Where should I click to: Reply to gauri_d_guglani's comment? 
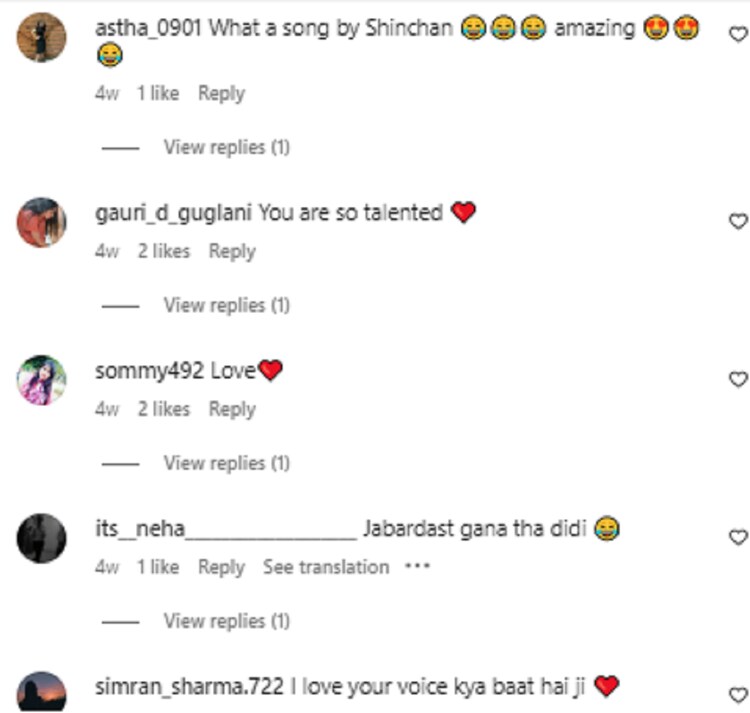coord(232,252)
